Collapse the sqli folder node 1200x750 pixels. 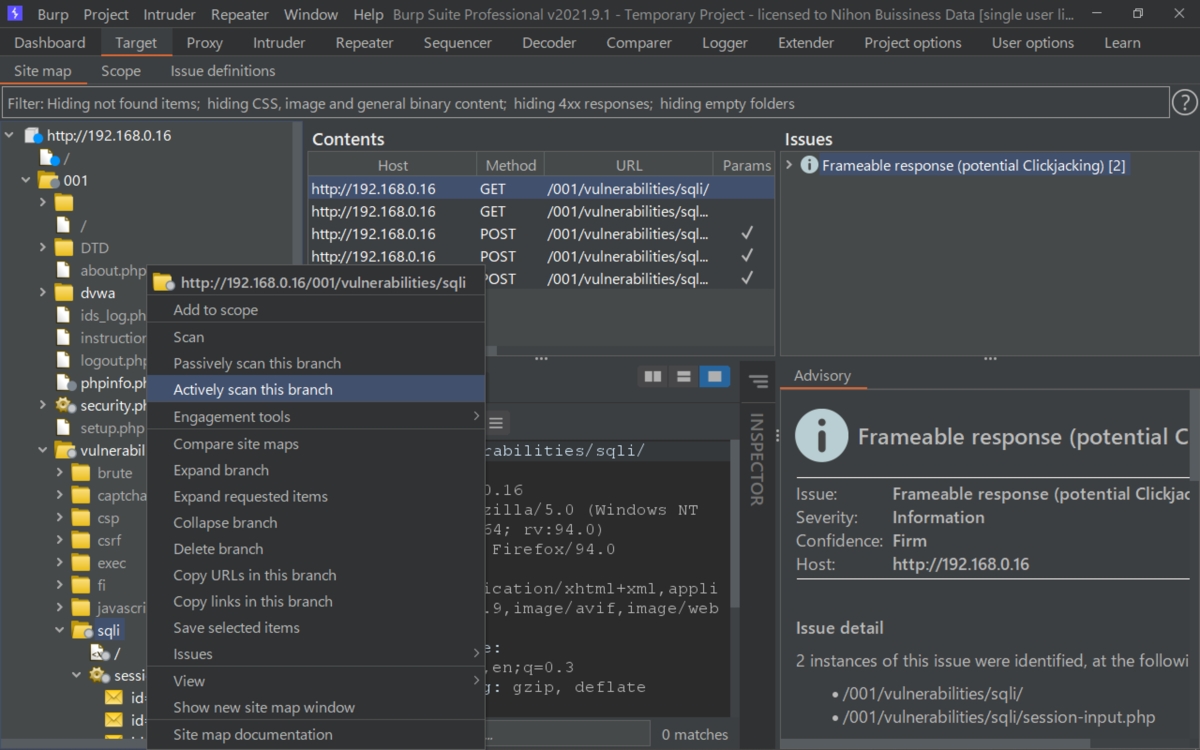coord(60,630)
